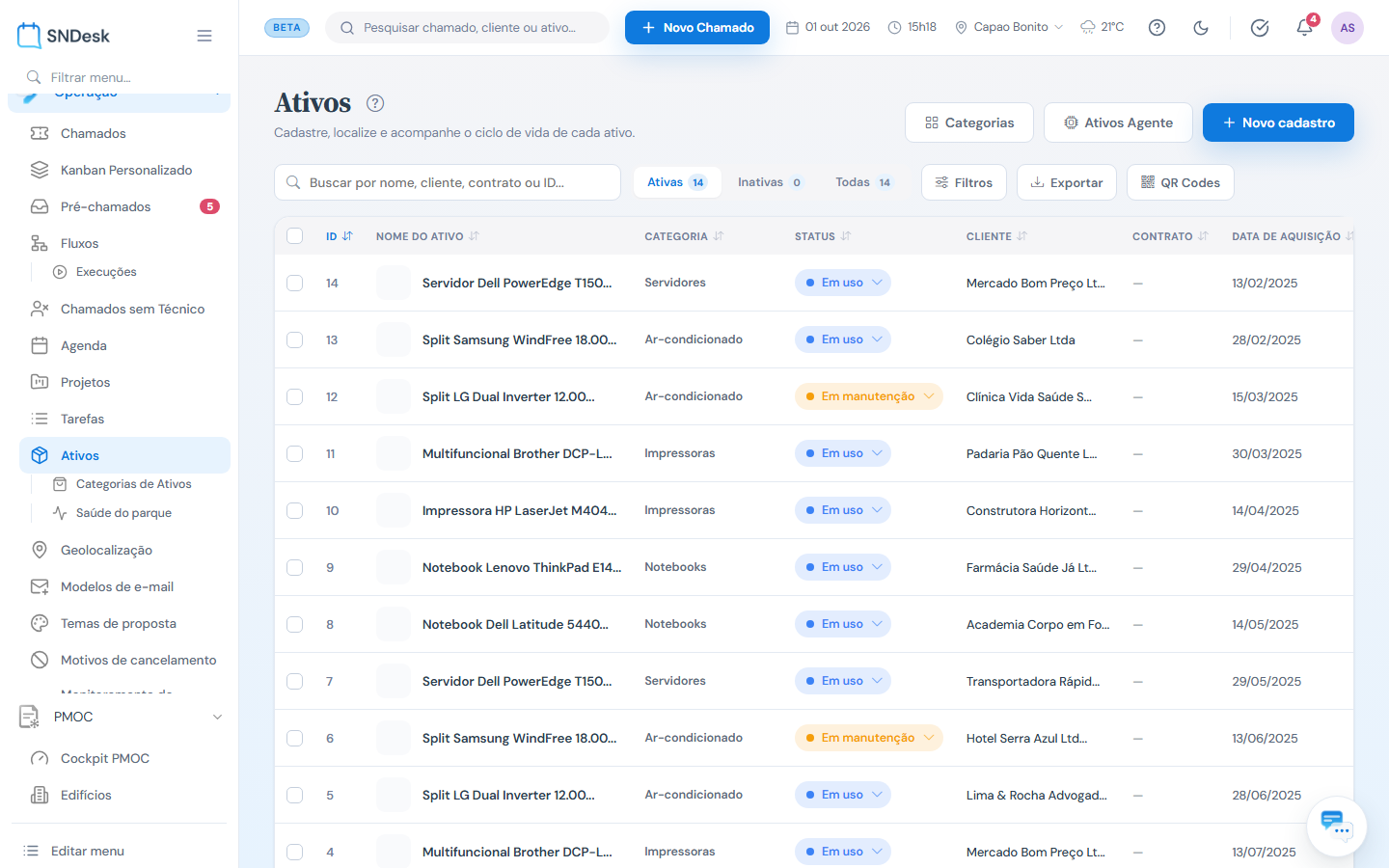Open the Ativos Agente button
Screen dimensions: 1389x868
click(1118, 122)
